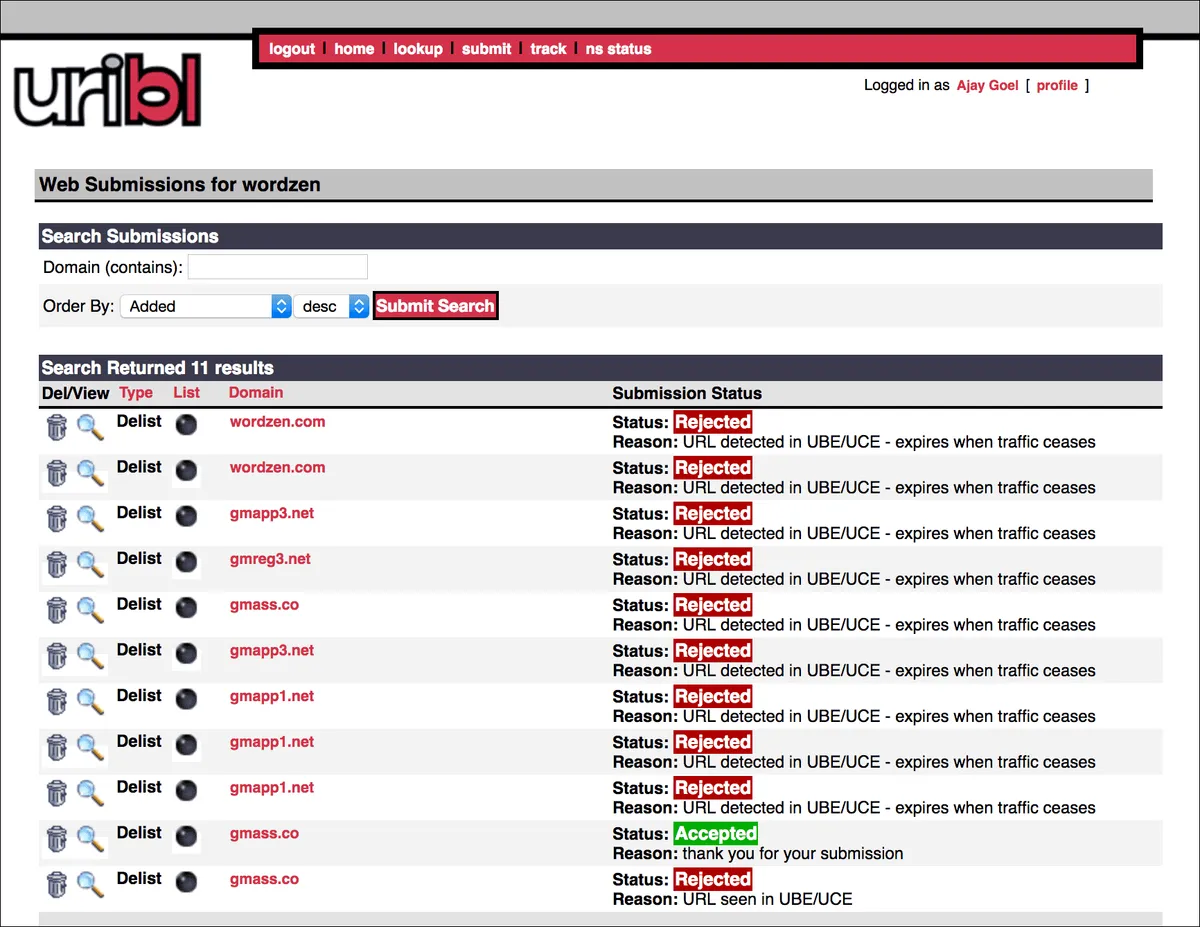
Task: Go to logout in the navigation bar
Action: point(292,48)
